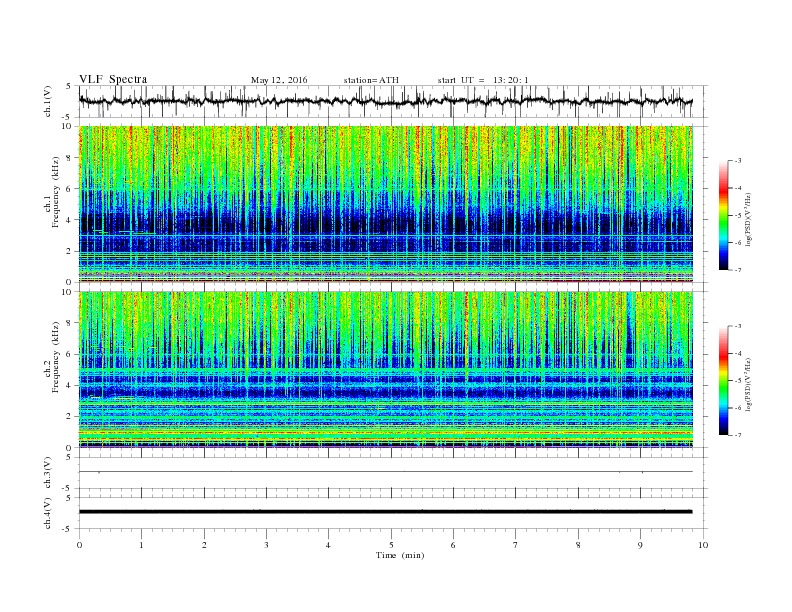Click inside the ch.1 spectrogram panel

385,204
